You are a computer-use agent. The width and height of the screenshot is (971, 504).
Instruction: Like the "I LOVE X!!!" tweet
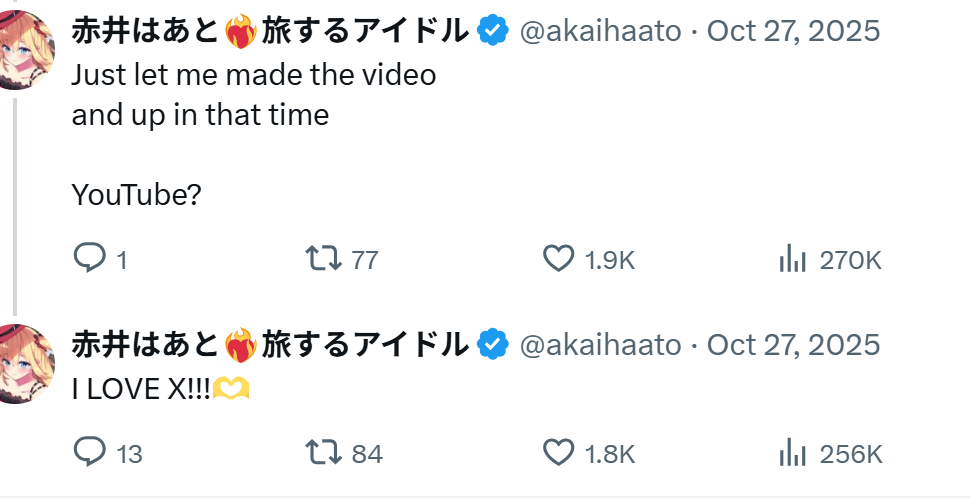click(558, 452)
